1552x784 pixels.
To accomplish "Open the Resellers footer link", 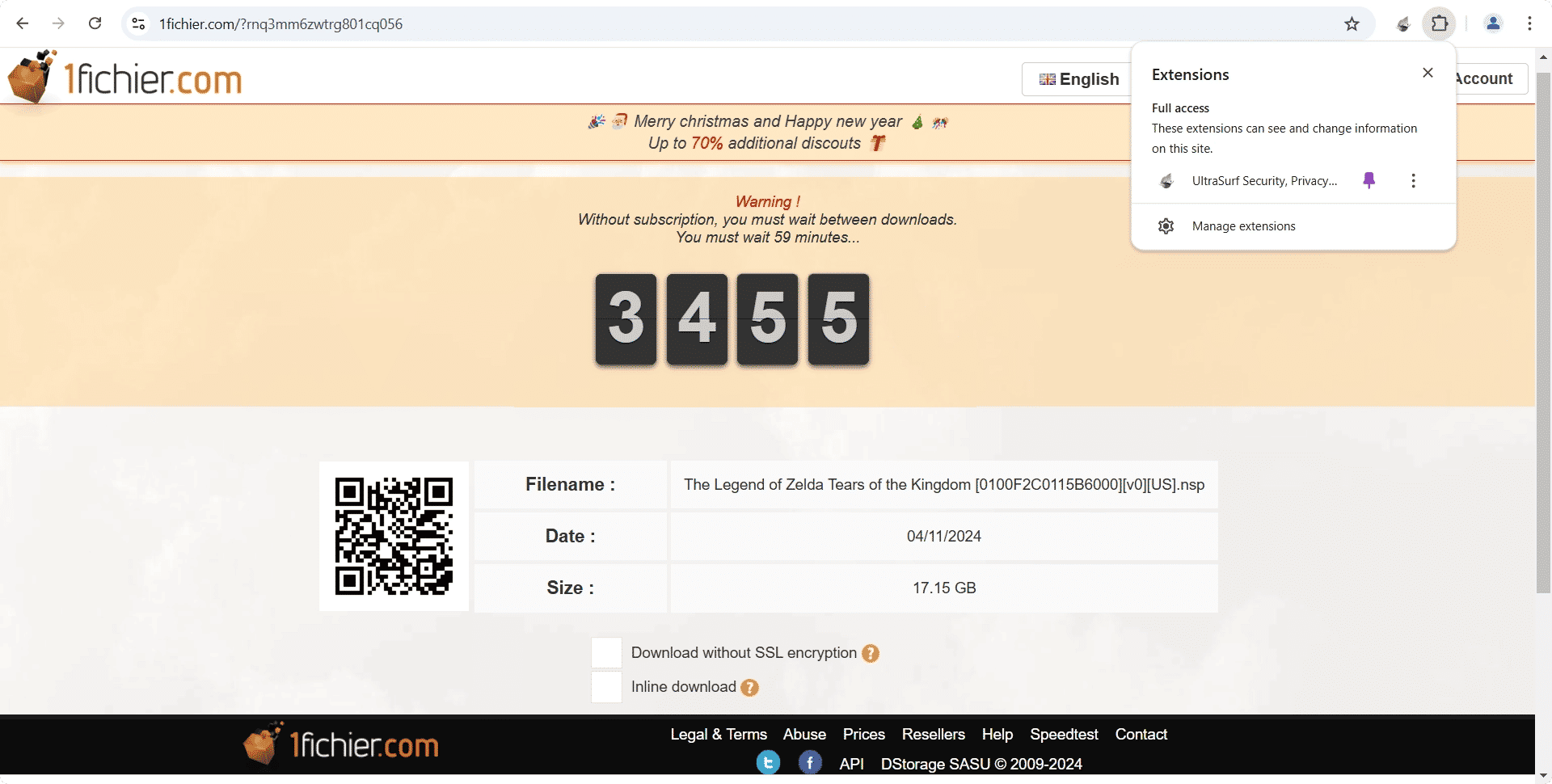I will (x=934, y=734).
